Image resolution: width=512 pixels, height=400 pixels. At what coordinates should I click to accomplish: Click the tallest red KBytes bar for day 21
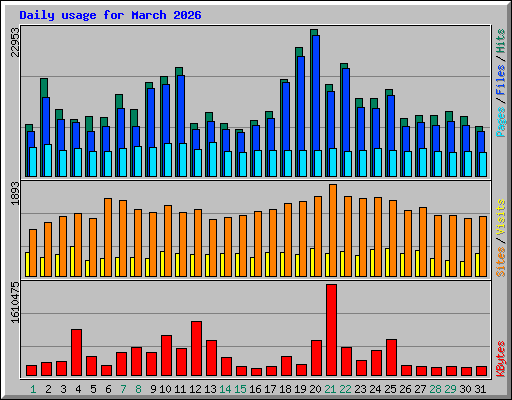coord(331,330)
